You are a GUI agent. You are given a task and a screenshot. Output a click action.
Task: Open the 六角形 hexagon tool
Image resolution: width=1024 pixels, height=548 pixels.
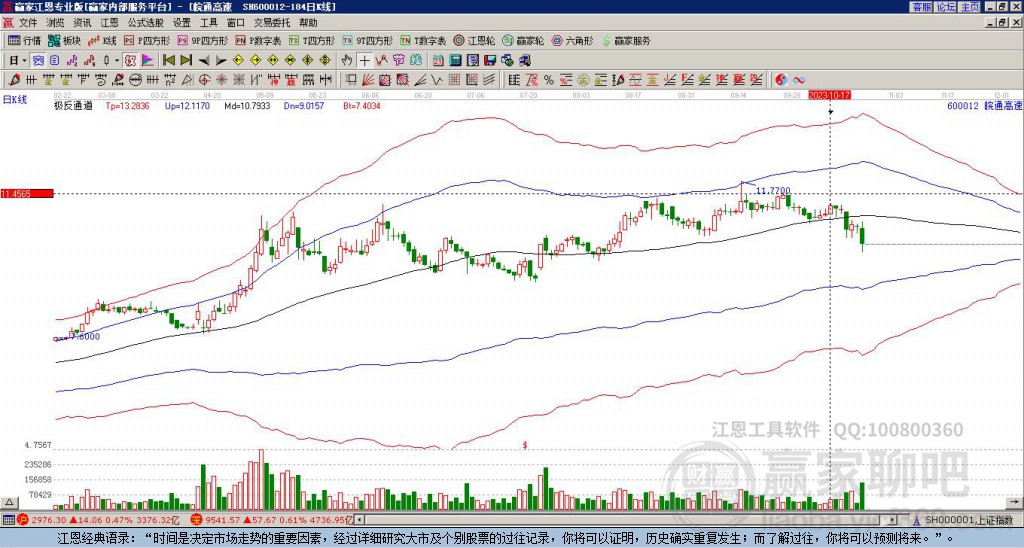(x=573, y=40)
